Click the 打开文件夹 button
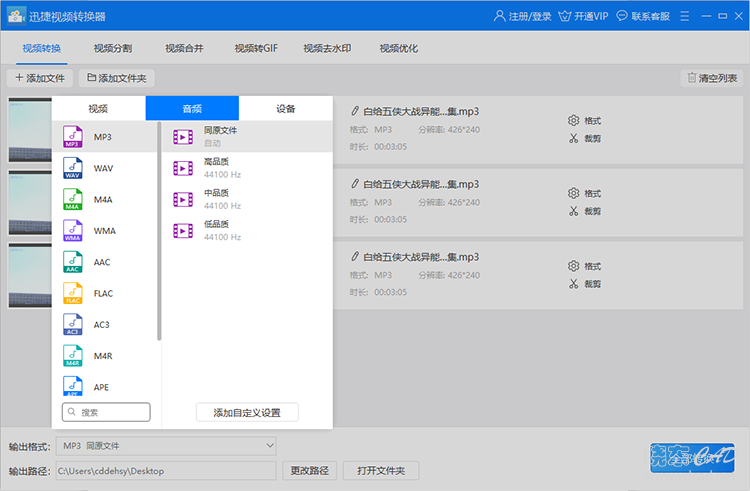This screenshot has height=491, width=750. pyautogui.click(x=381, y=470)
